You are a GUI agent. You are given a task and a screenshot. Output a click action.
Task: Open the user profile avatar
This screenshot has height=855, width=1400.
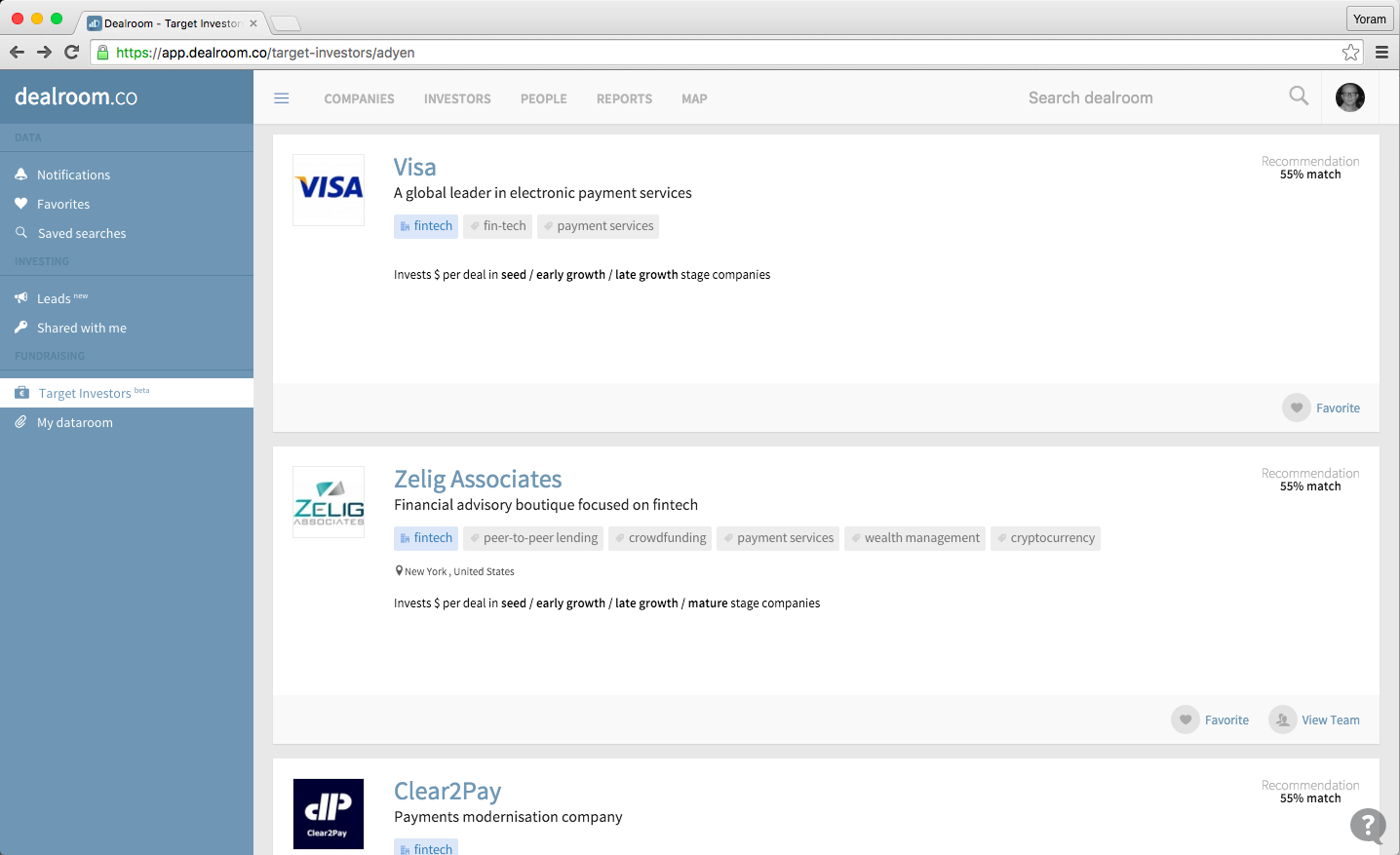pyautogui.click(x=1349, y=97)
